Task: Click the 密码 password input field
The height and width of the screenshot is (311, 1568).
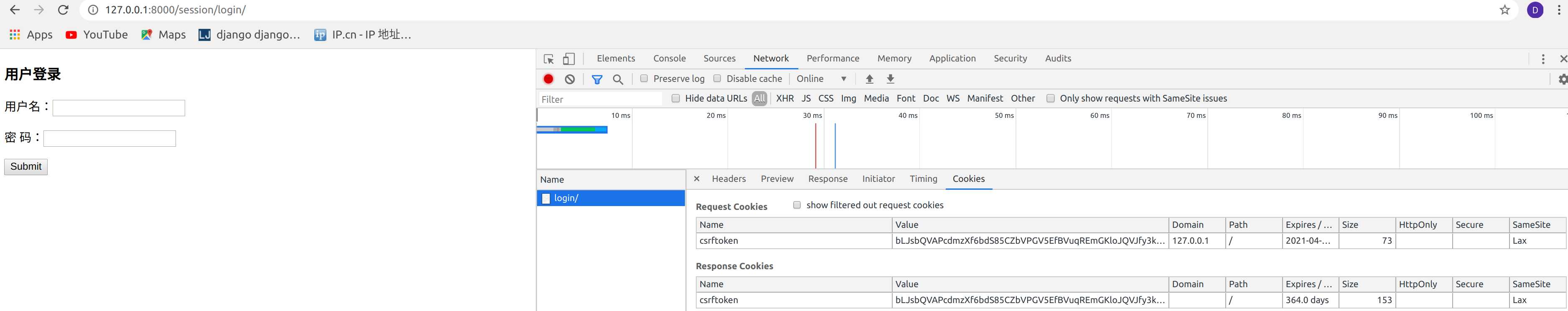Action: [x=109, y=139]
